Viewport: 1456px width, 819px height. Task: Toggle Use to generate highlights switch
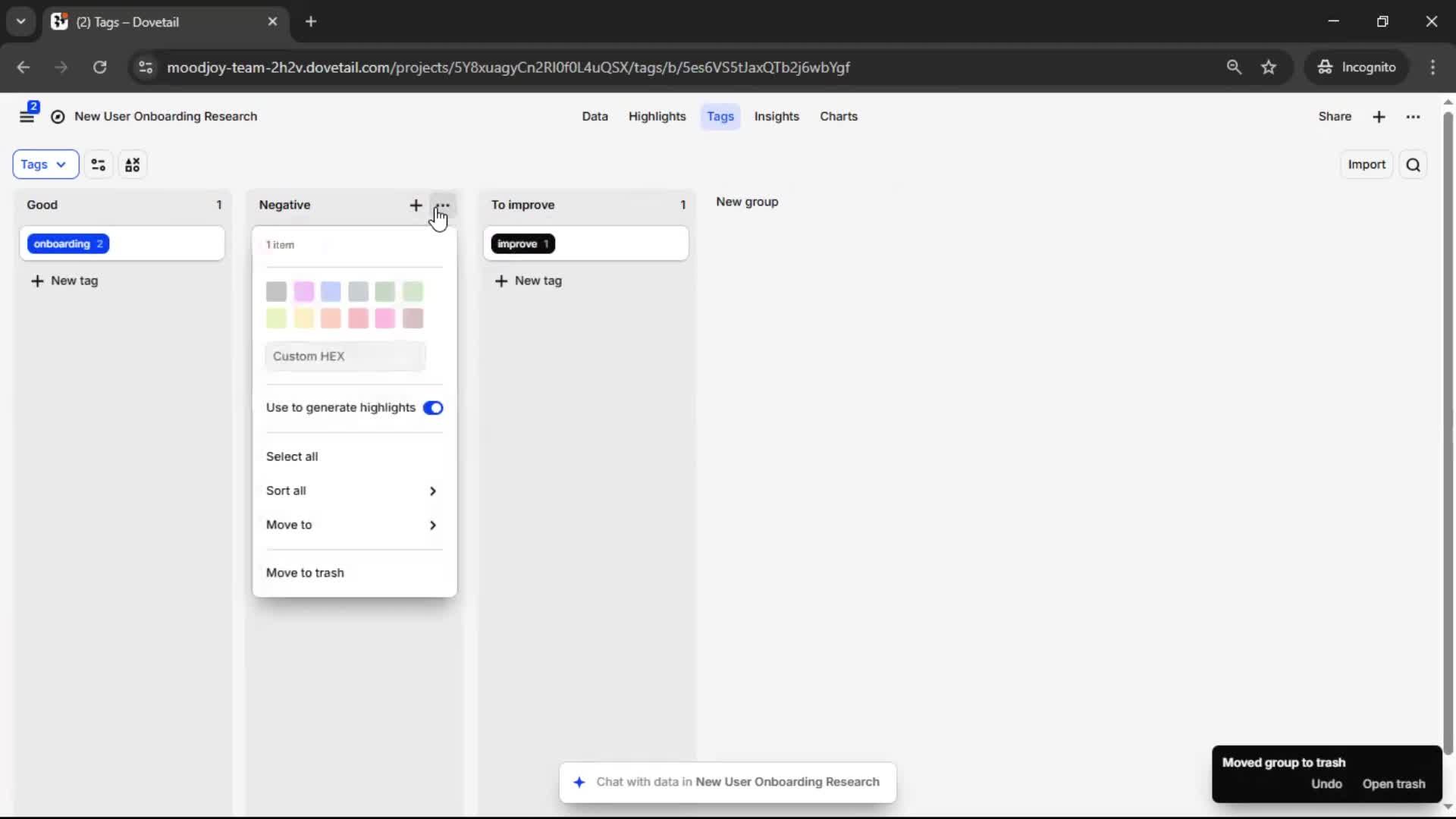tap(433, 408)
